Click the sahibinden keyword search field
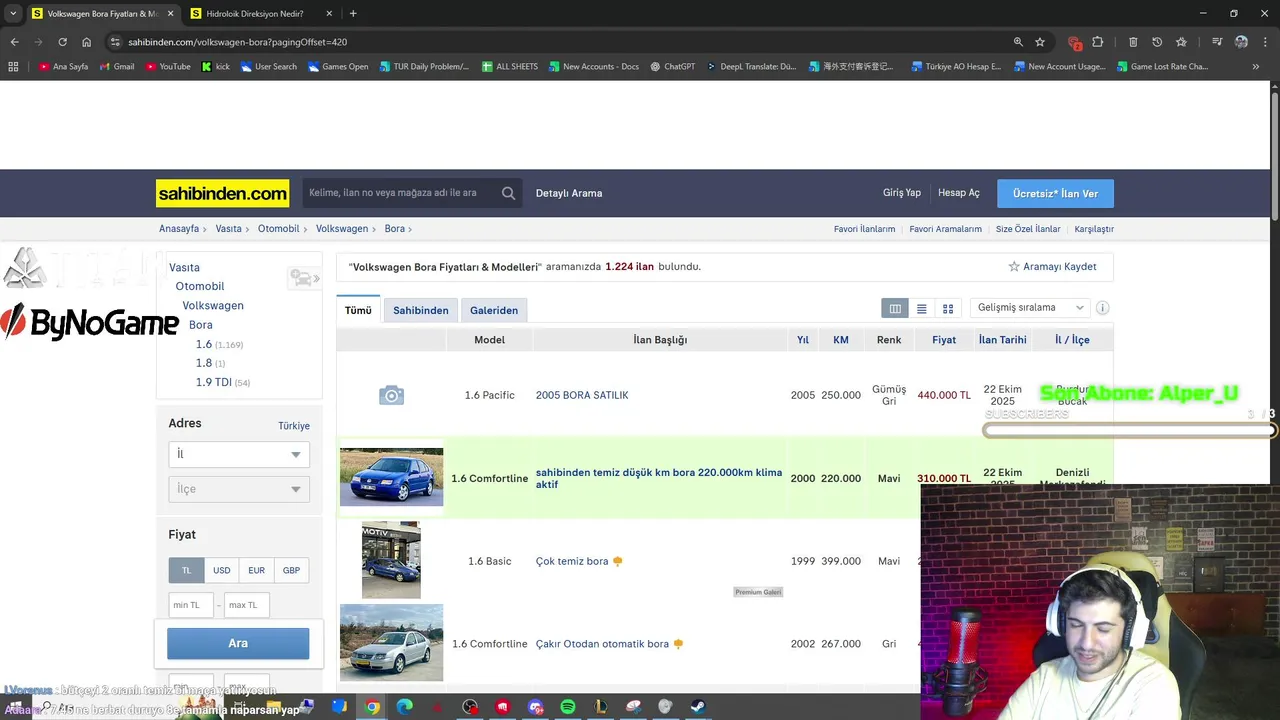 (x=400, y=193)
